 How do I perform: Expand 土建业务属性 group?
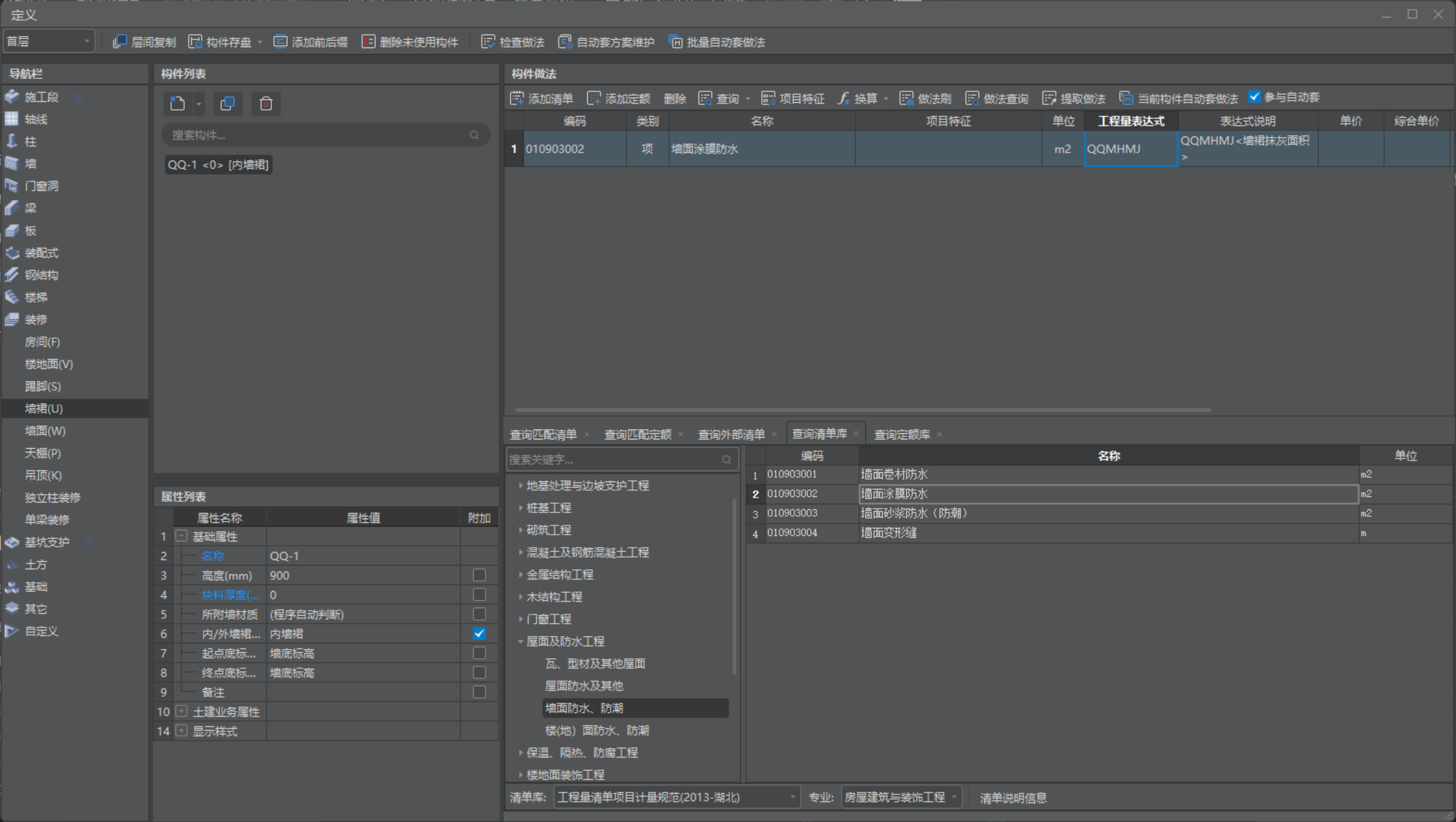[181, 711]
